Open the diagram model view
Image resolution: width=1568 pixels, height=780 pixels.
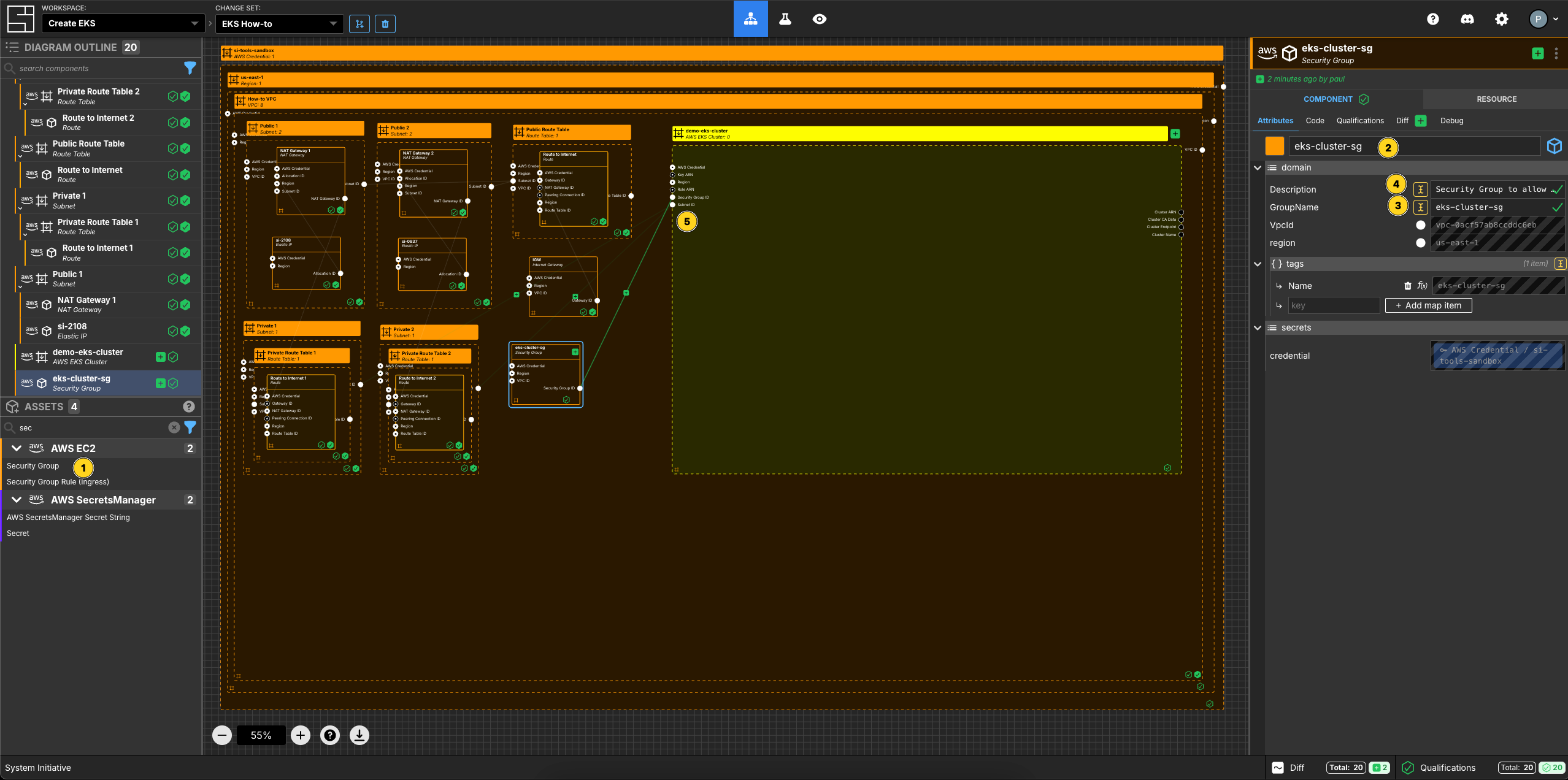click(750, 19)
